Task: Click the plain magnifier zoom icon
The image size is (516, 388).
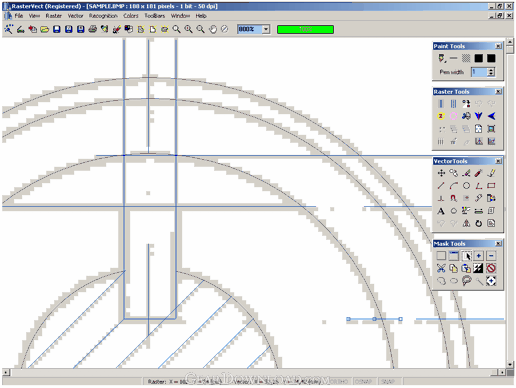Action: [x=176, y=29]
